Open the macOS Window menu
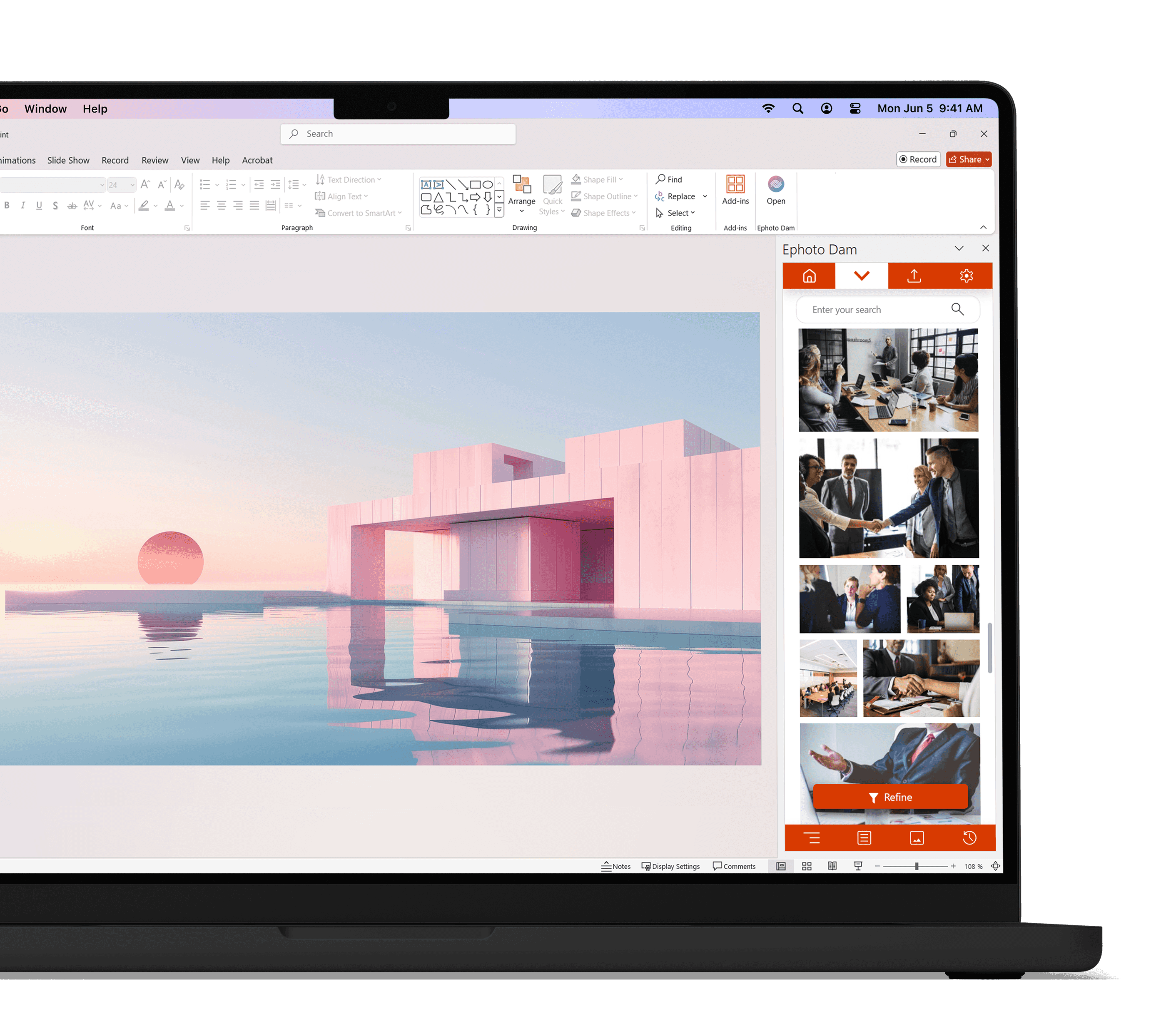Screen dimensions: 1166x1036 [x=46, y=108]
